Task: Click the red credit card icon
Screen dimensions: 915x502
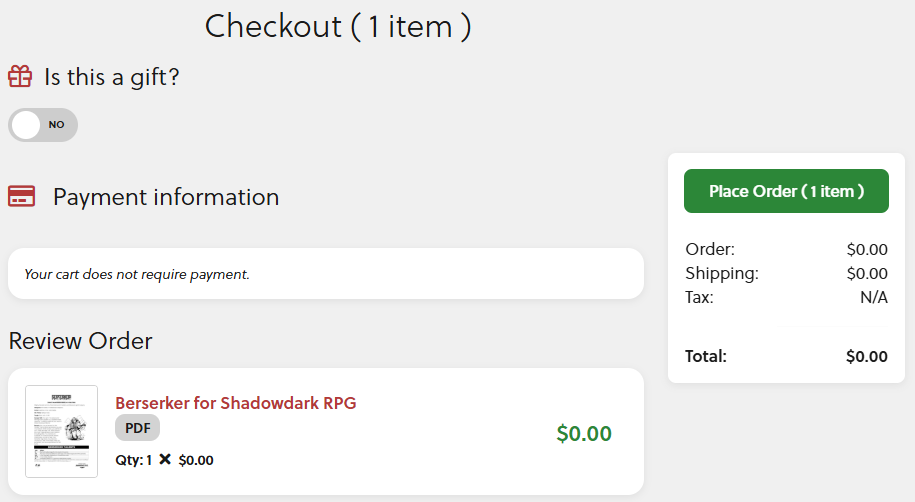Action: tap(22, 196)
